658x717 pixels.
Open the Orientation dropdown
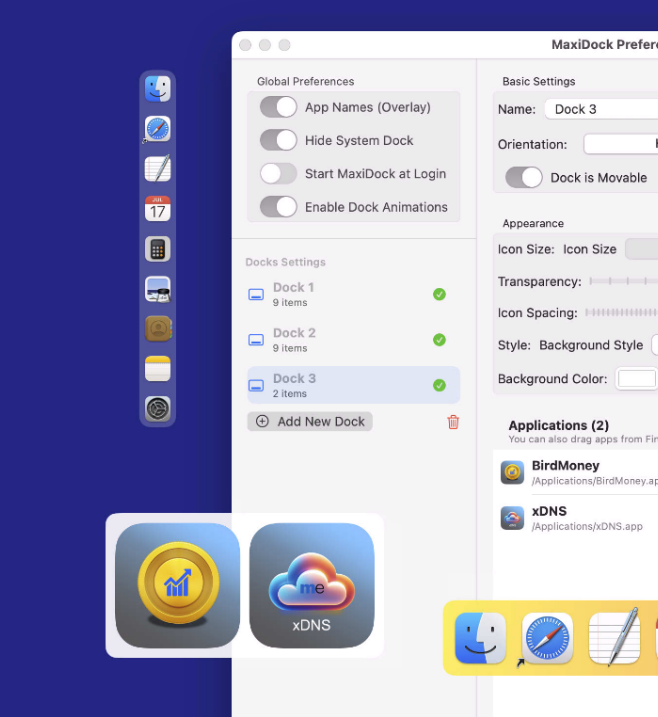point(621,144)
